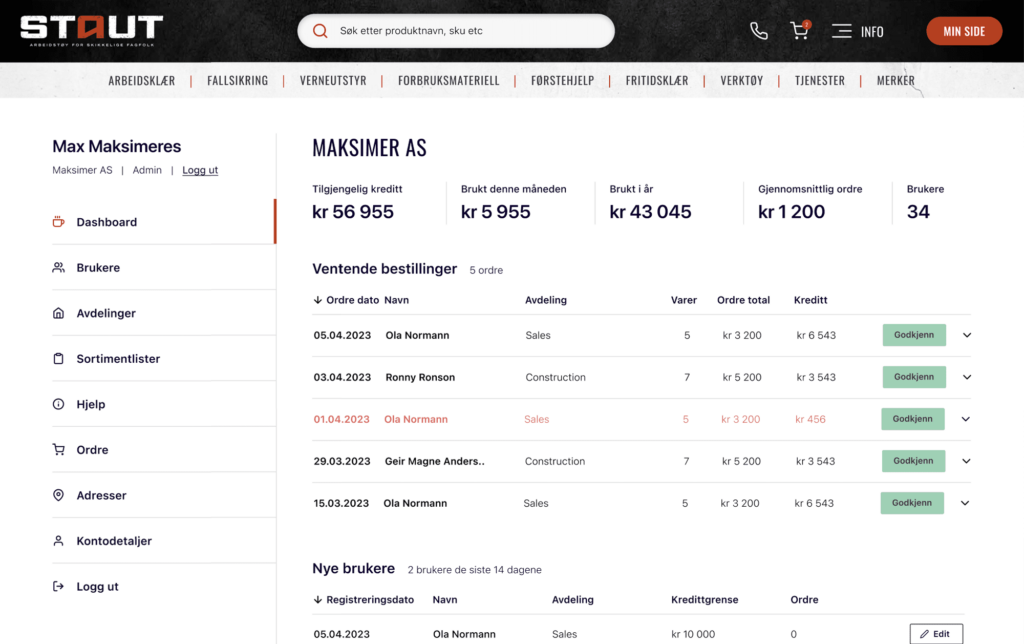Expand Ronny Ronson order details chevron
This screenshot has height=644, width=1024.
[966, 377]
